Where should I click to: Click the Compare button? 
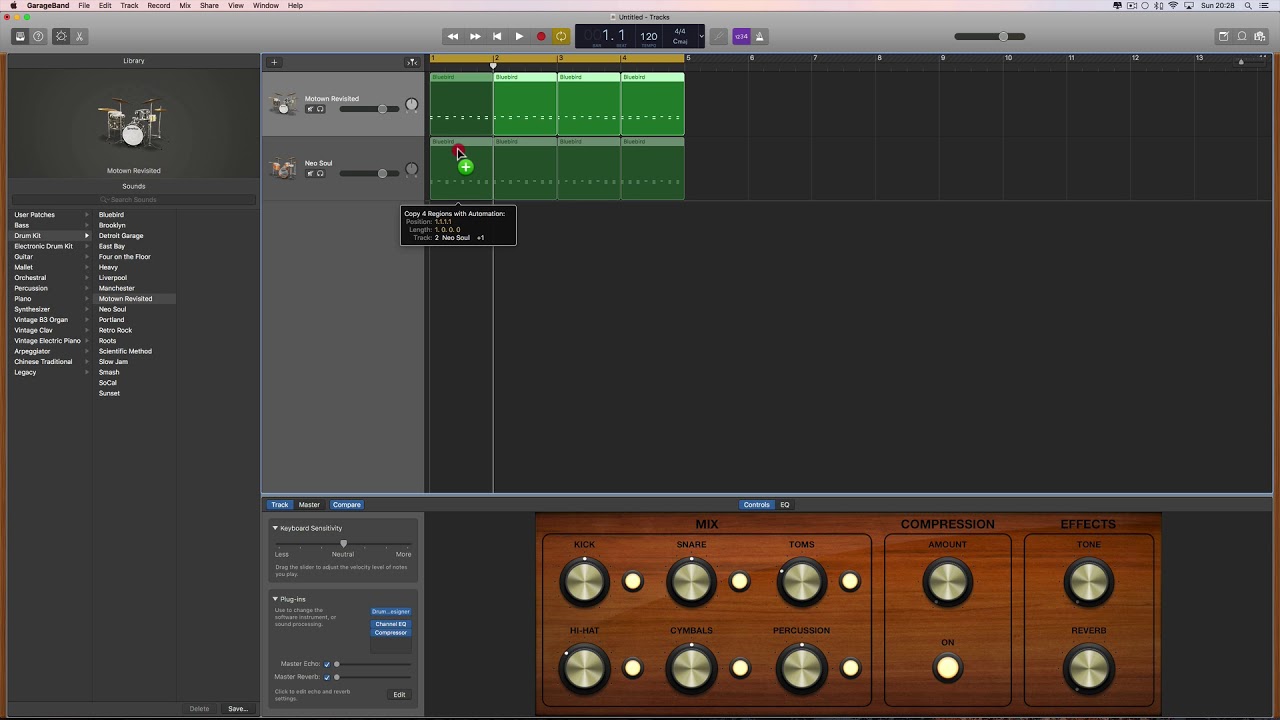[x=347, y=505]
